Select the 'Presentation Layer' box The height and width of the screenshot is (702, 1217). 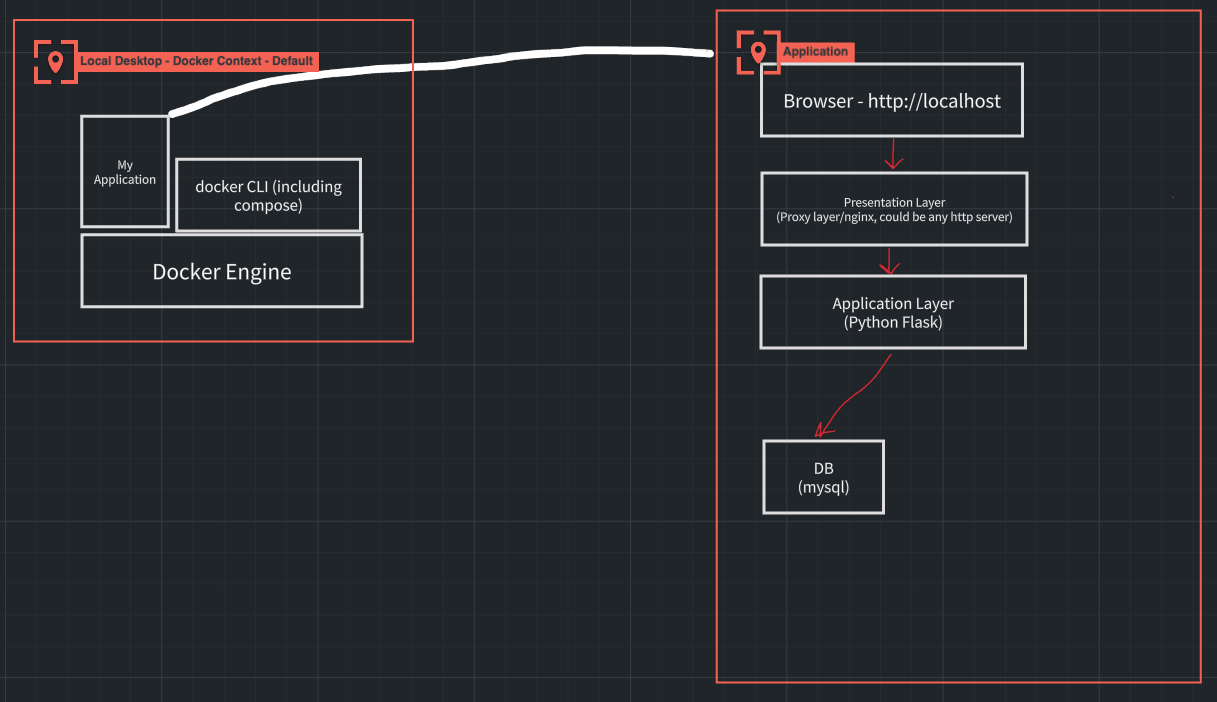pos(894,209)
